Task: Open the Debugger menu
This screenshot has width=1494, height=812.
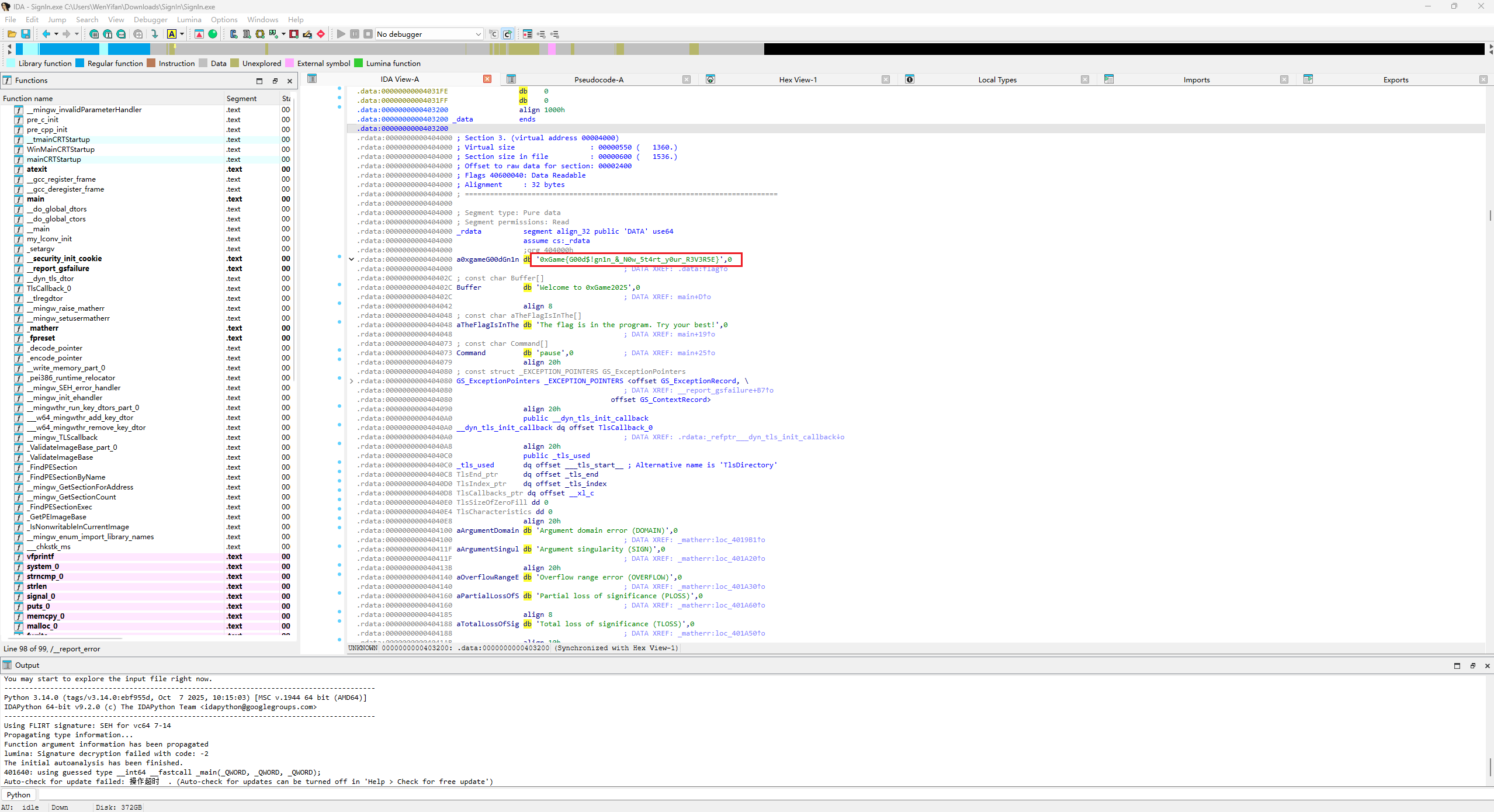Action: click(x=150, y=19)
